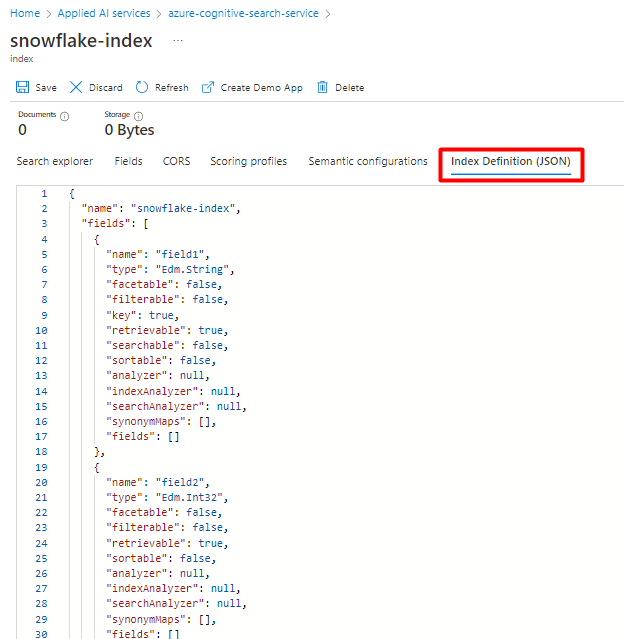Click the "Edm.String" type value
Viewport: 624px width, 639px height.
point(192,269)
